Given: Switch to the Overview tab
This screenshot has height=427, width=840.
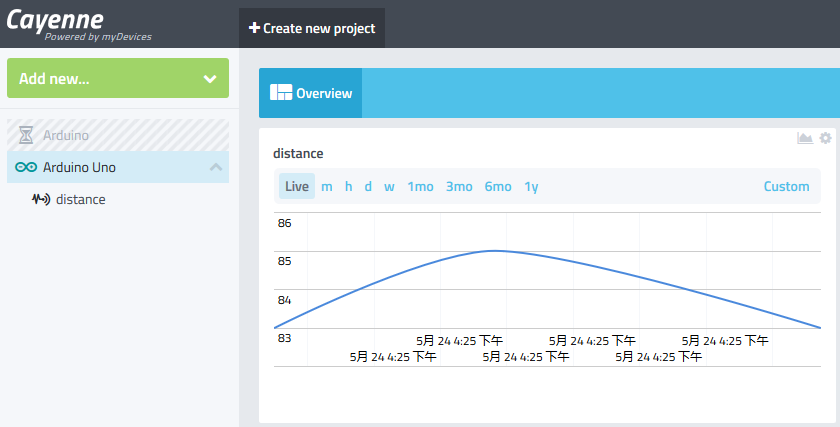Looking at the screenshot, I should [311, 93].
